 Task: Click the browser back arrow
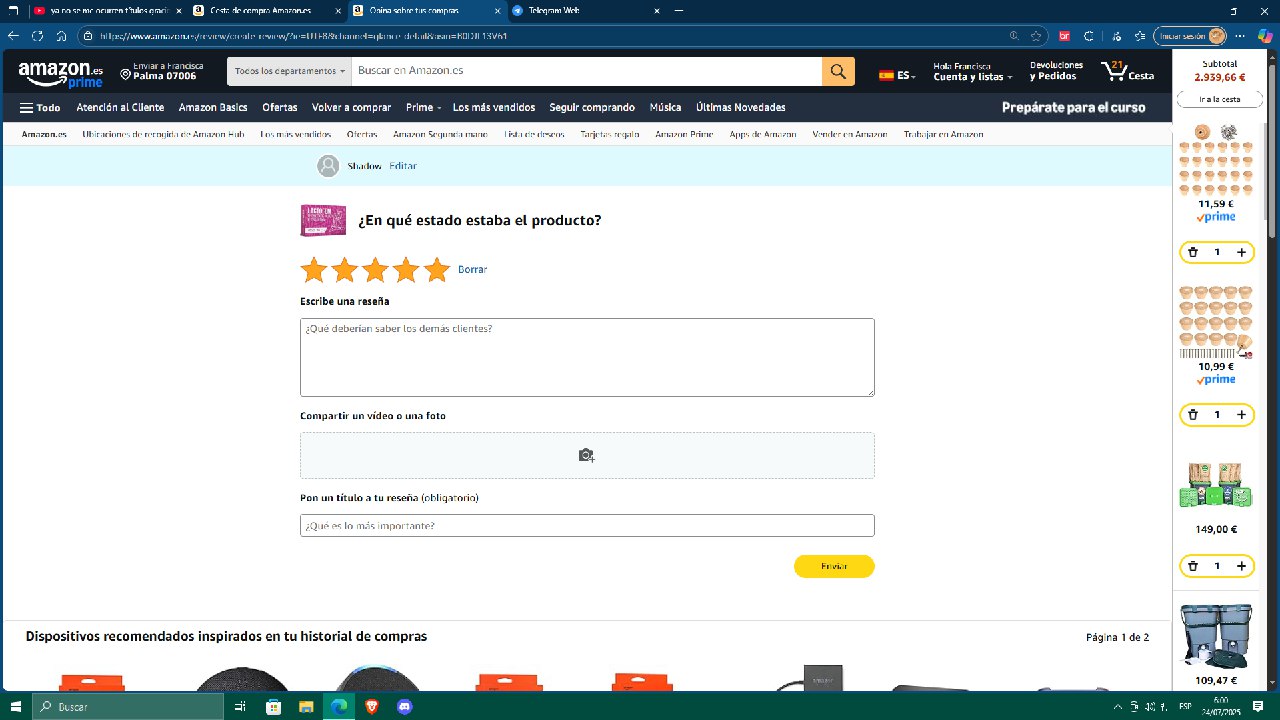point(13,35)
